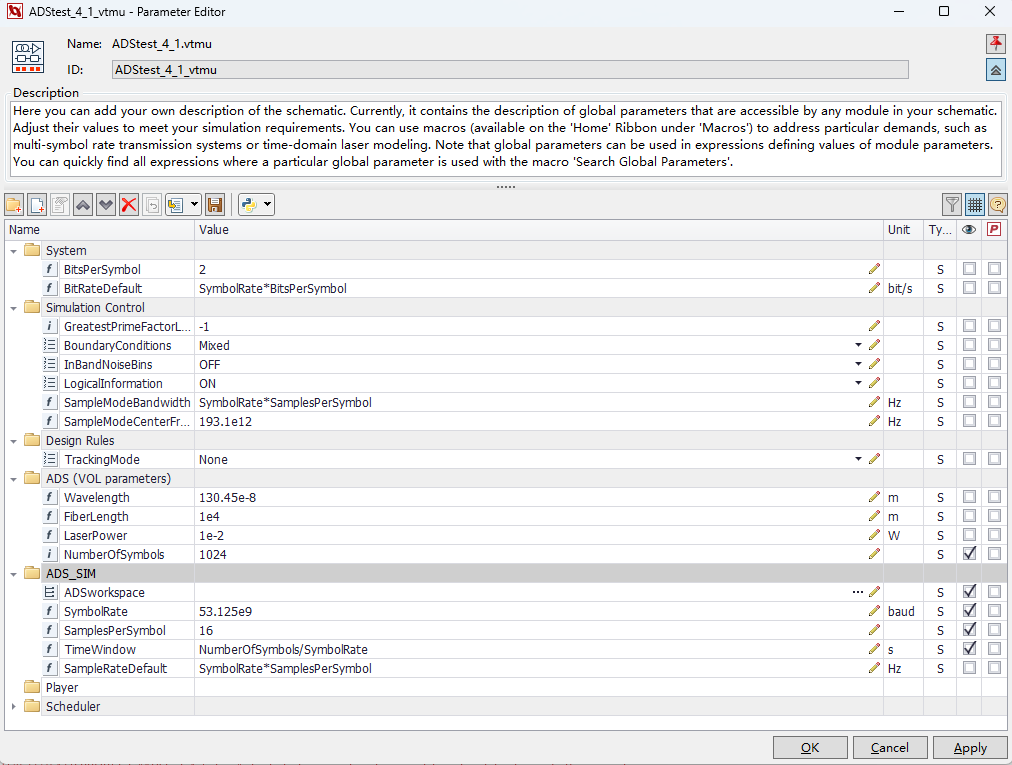Click pencil icon for LaserPower row
The image size is (1012, 765).
(874, 535)
